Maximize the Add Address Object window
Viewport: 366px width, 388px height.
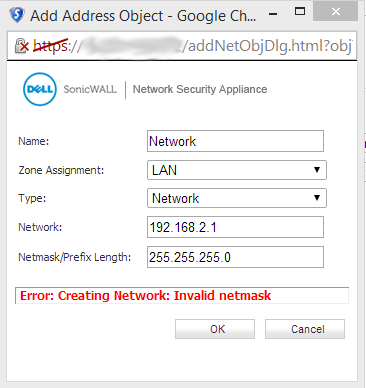click(x=300, y=11)
